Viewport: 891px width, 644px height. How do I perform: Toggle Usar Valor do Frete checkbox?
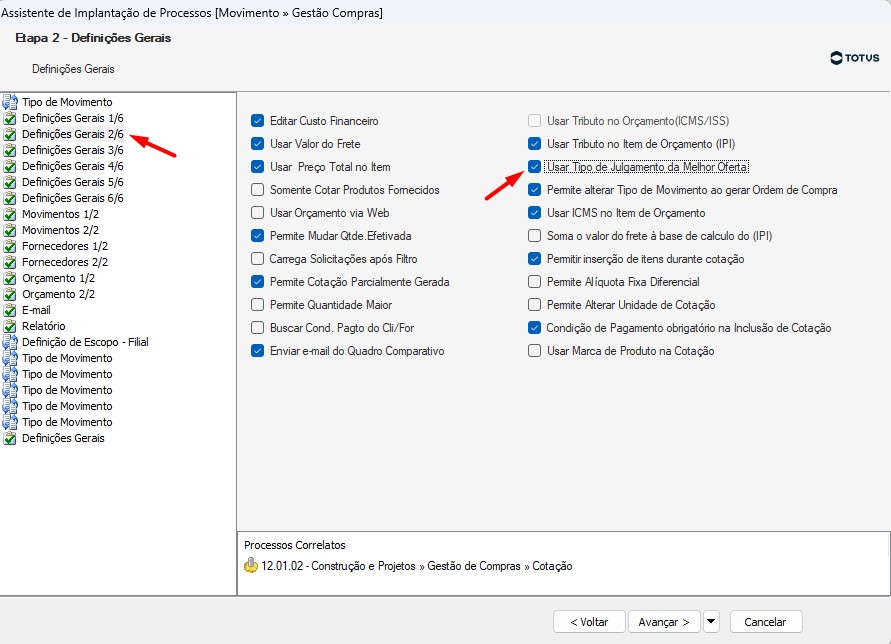(x=257, y=144)
